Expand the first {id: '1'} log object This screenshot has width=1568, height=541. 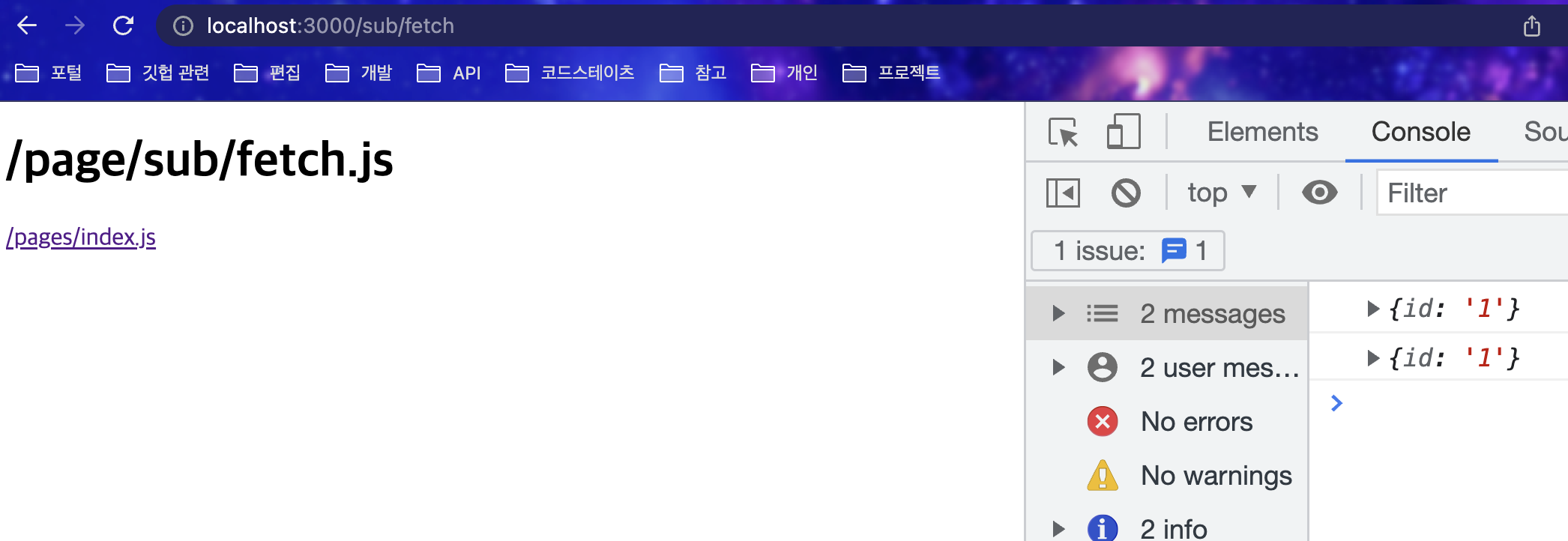[x=1373, y=308]
